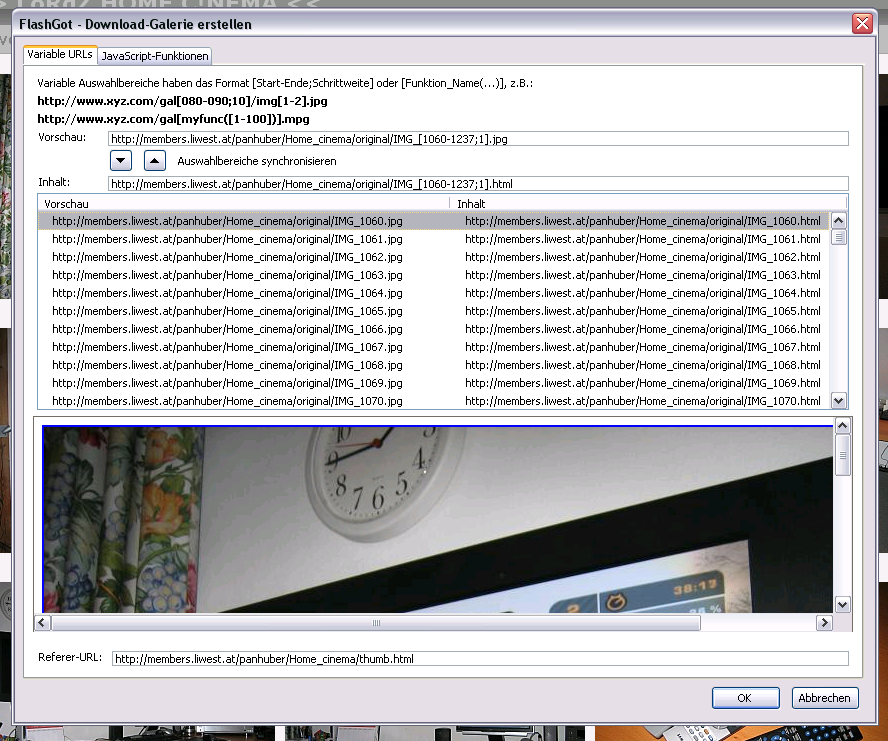Switch to the Variable URLs tab
888x741 pixels.
[x=60, y=54]
